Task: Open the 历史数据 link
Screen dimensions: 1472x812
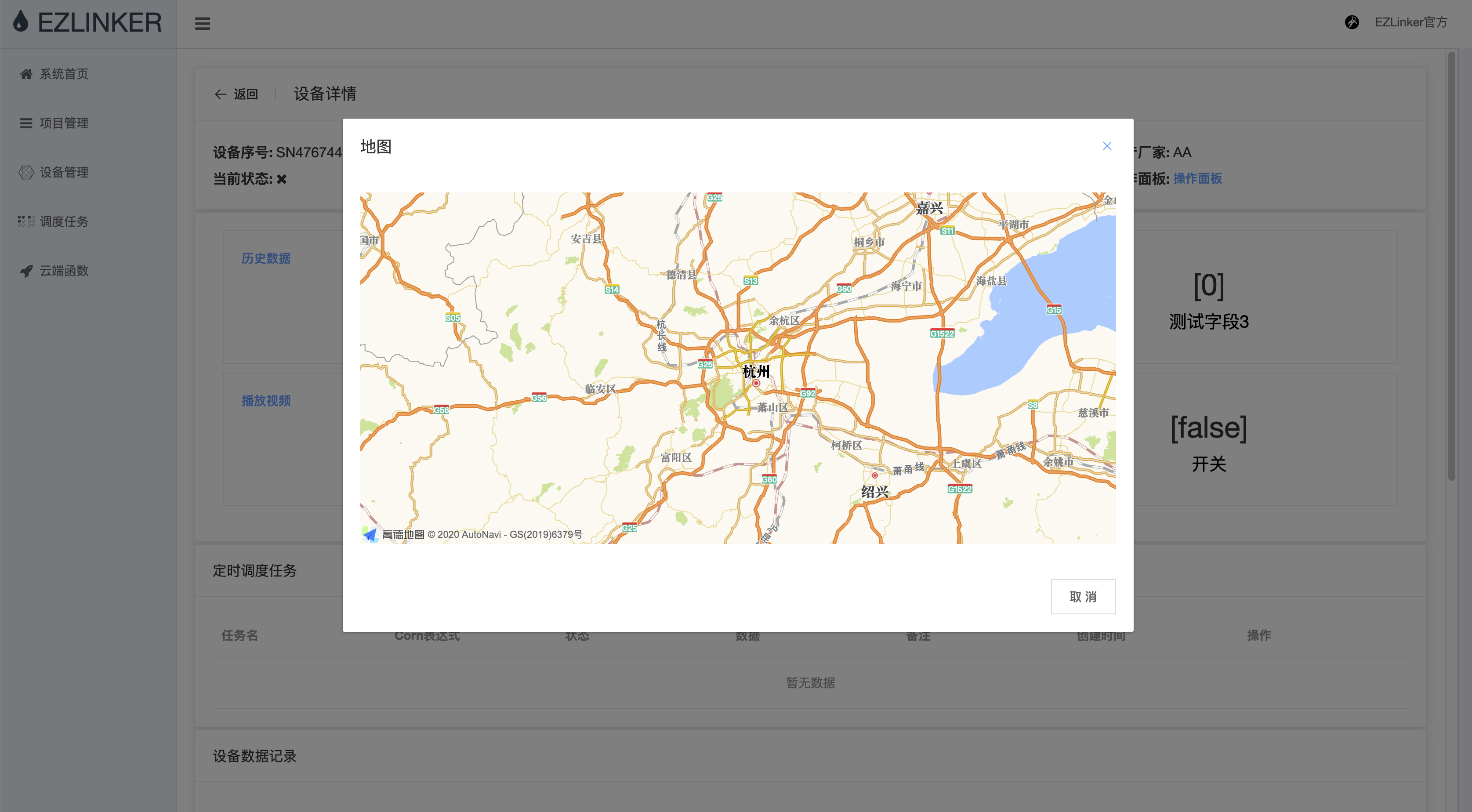Action: click(266, 258)
